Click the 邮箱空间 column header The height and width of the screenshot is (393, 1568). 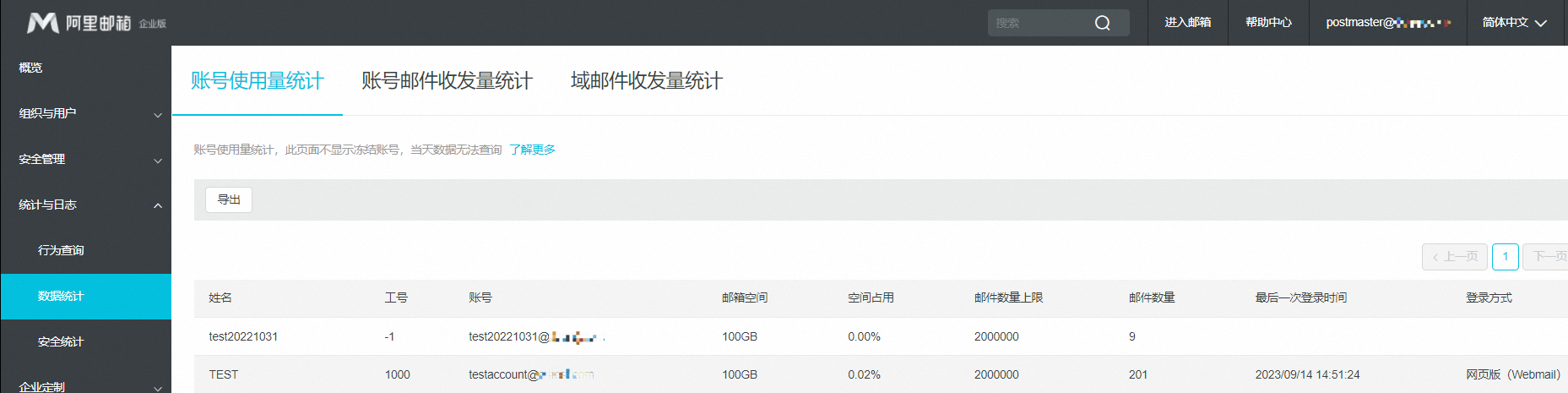coord(745,297)
